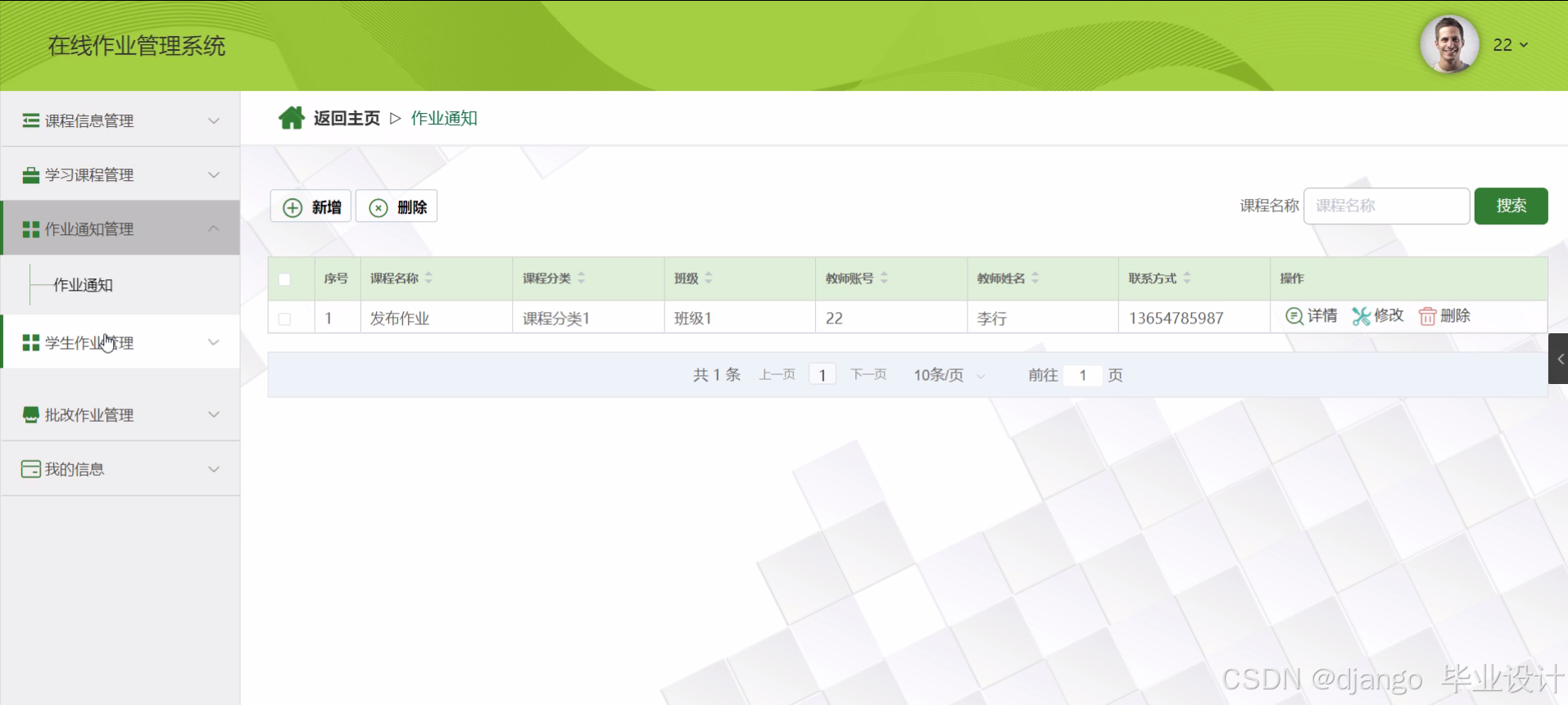
Task: Click the 在线作业管理系统 title
Action: (137, 46)
